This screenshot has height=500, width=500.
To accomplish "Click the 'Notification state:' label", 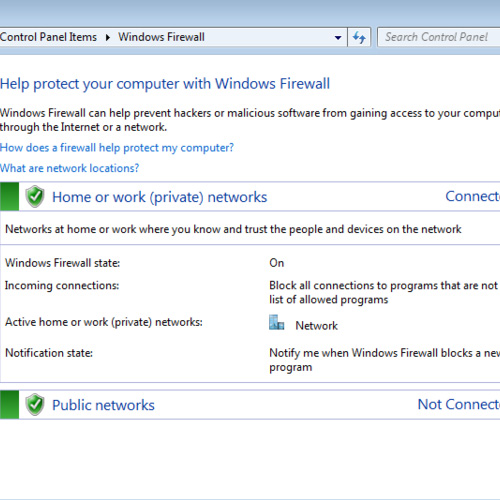I will pos(49,353).
